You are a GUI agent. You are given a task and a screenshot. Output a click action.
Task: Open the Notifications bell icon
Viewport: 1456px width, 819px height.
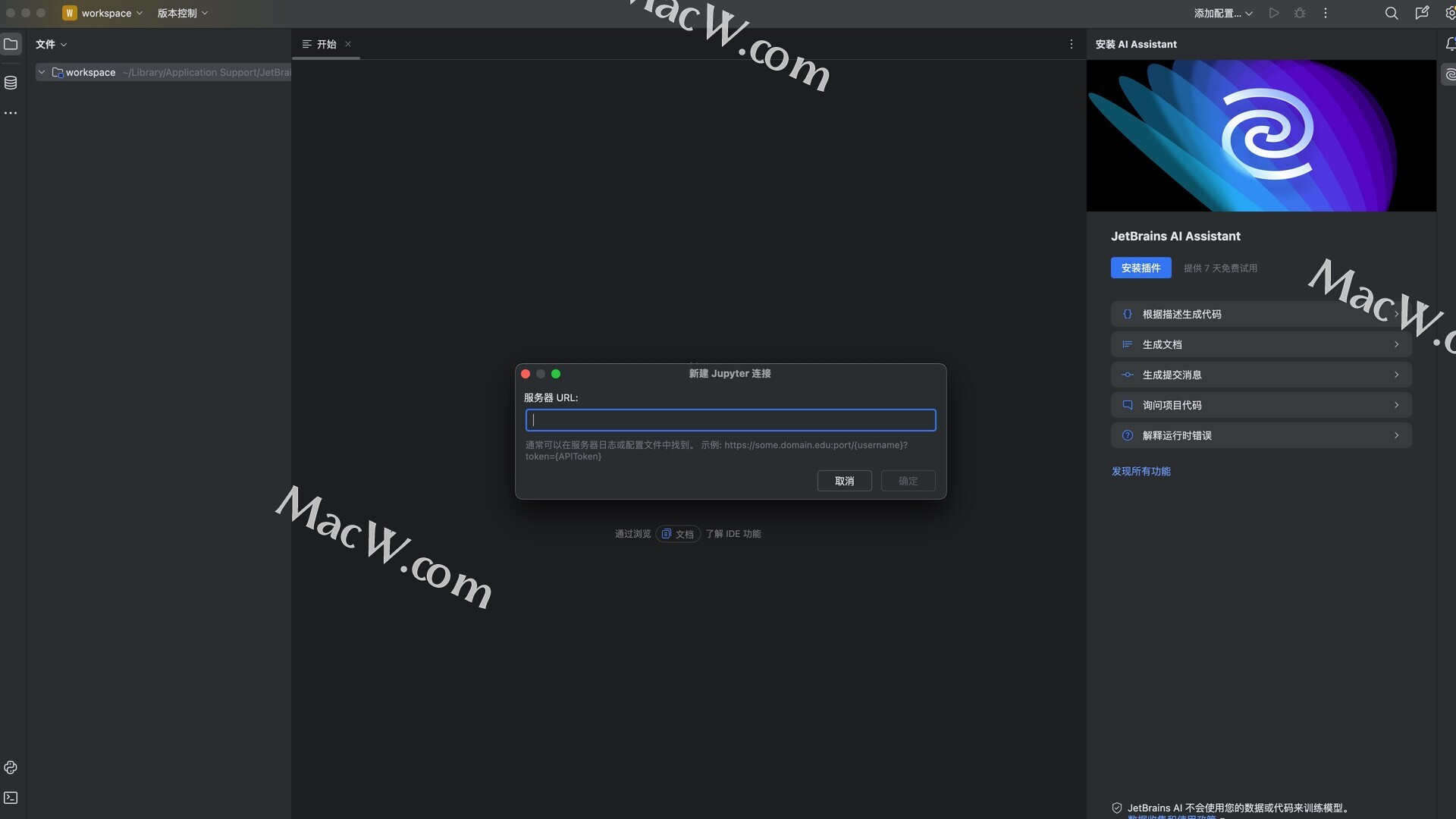click(1450, 44)
